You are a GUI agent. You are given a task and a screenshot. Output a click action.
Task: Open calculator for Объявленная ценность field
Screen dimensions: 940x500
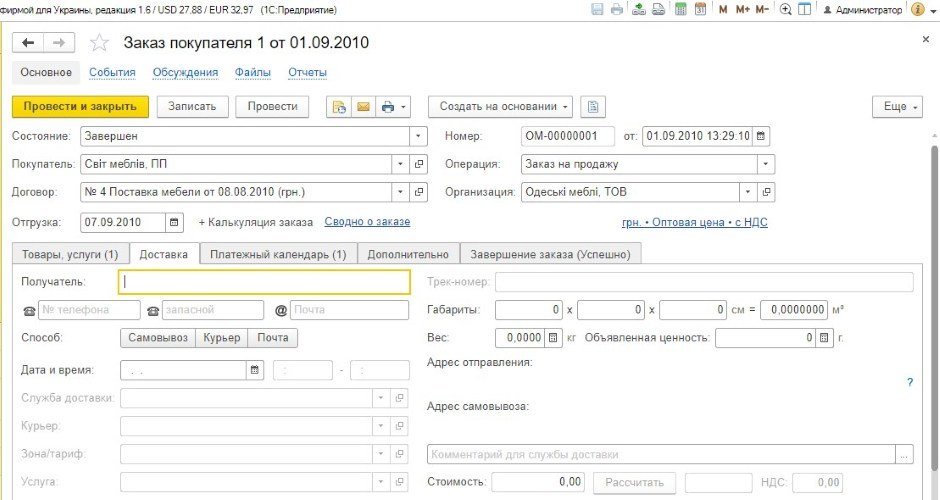click(824, 338)
